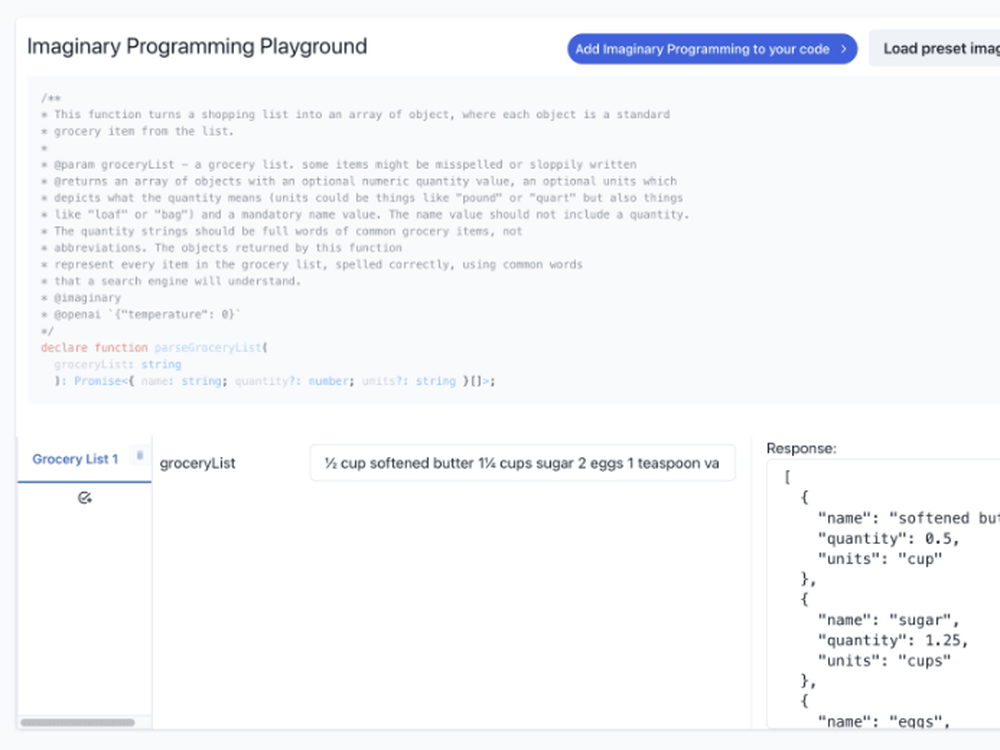Focus the groceryList text input field
This screenshot has width=1000, height=750.
click(522, 463)
